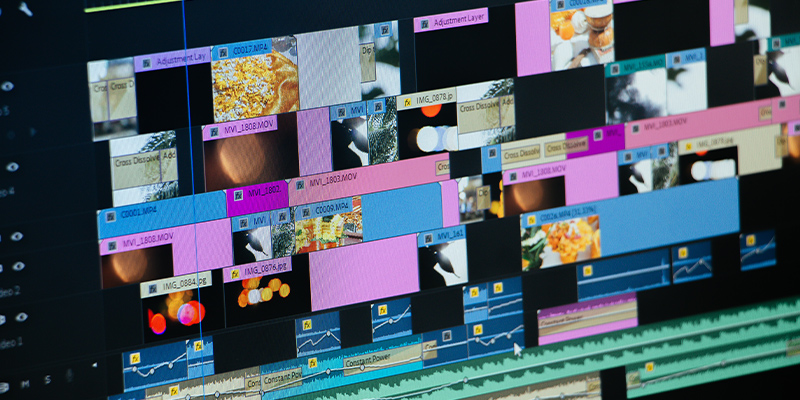Hide the Video 2 track with its eye icon

click(18, 266)
